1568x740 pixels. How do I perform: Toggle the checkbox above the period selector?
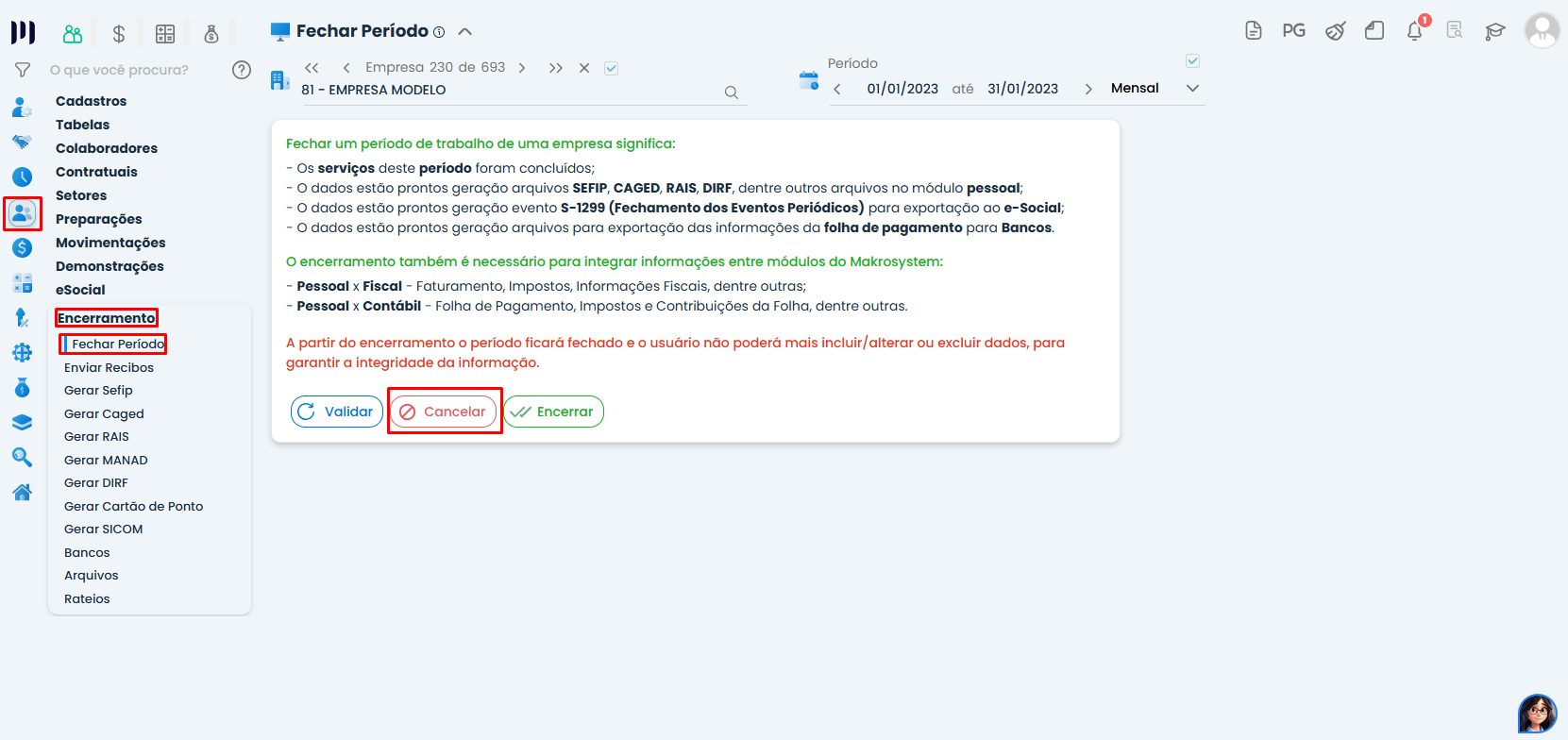click(x=1192, y=61)
